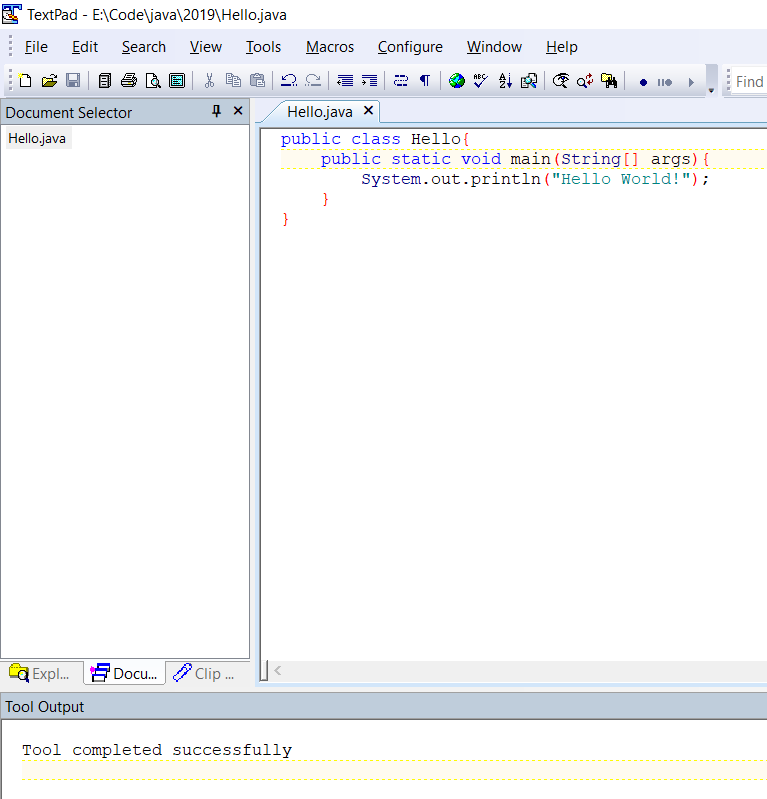The image size is (767, 799).
Task: Click the Manage Files icon
Action: click(x=104, y=81)
